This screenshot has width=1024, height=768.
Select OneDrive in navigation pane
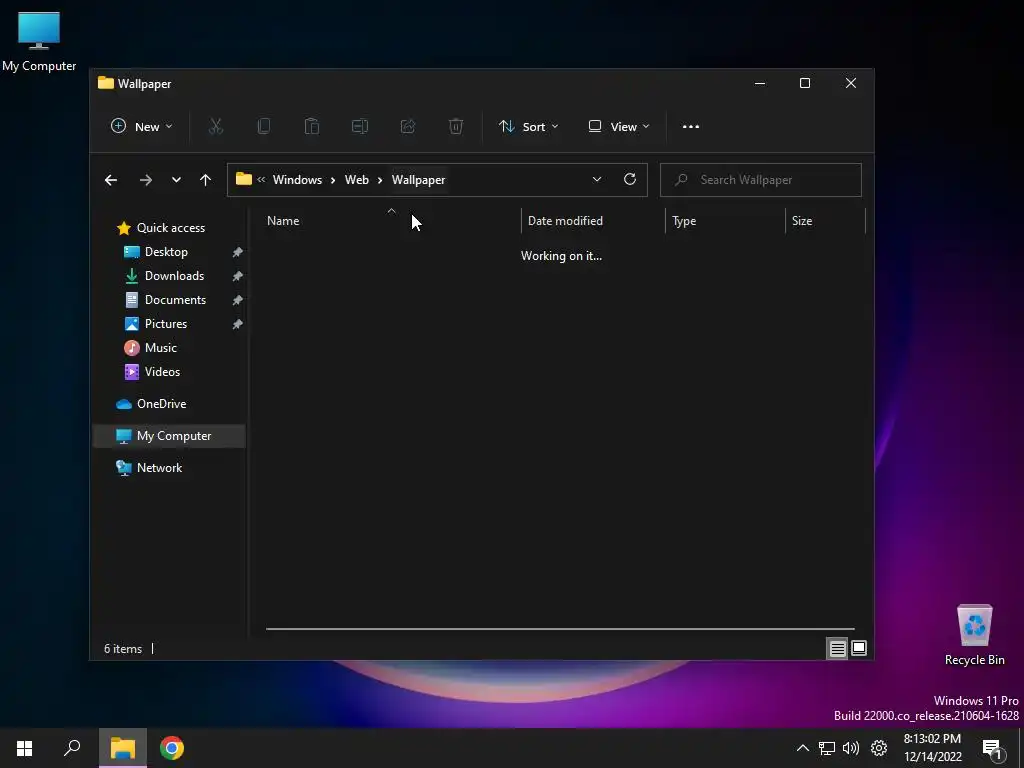161,404
